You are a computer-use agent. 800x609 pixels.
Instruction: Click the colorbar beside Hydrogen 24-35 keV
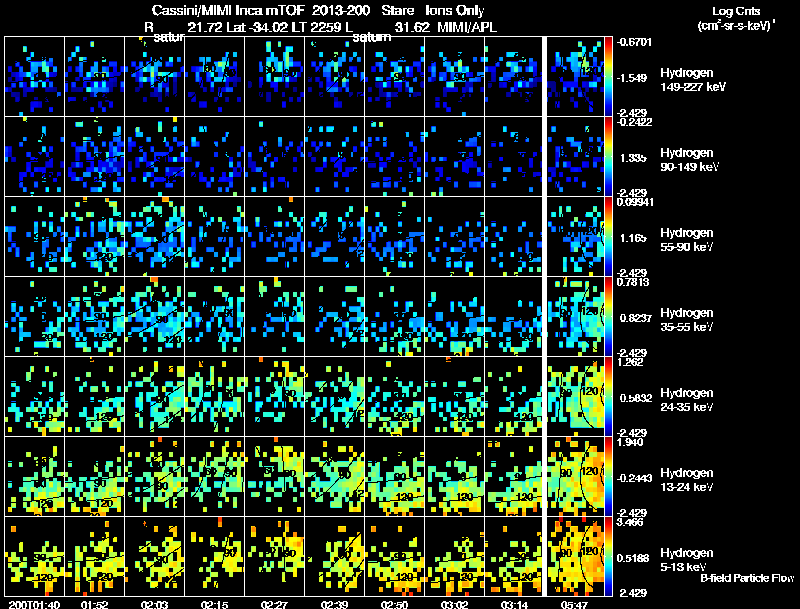pos(608,397)
